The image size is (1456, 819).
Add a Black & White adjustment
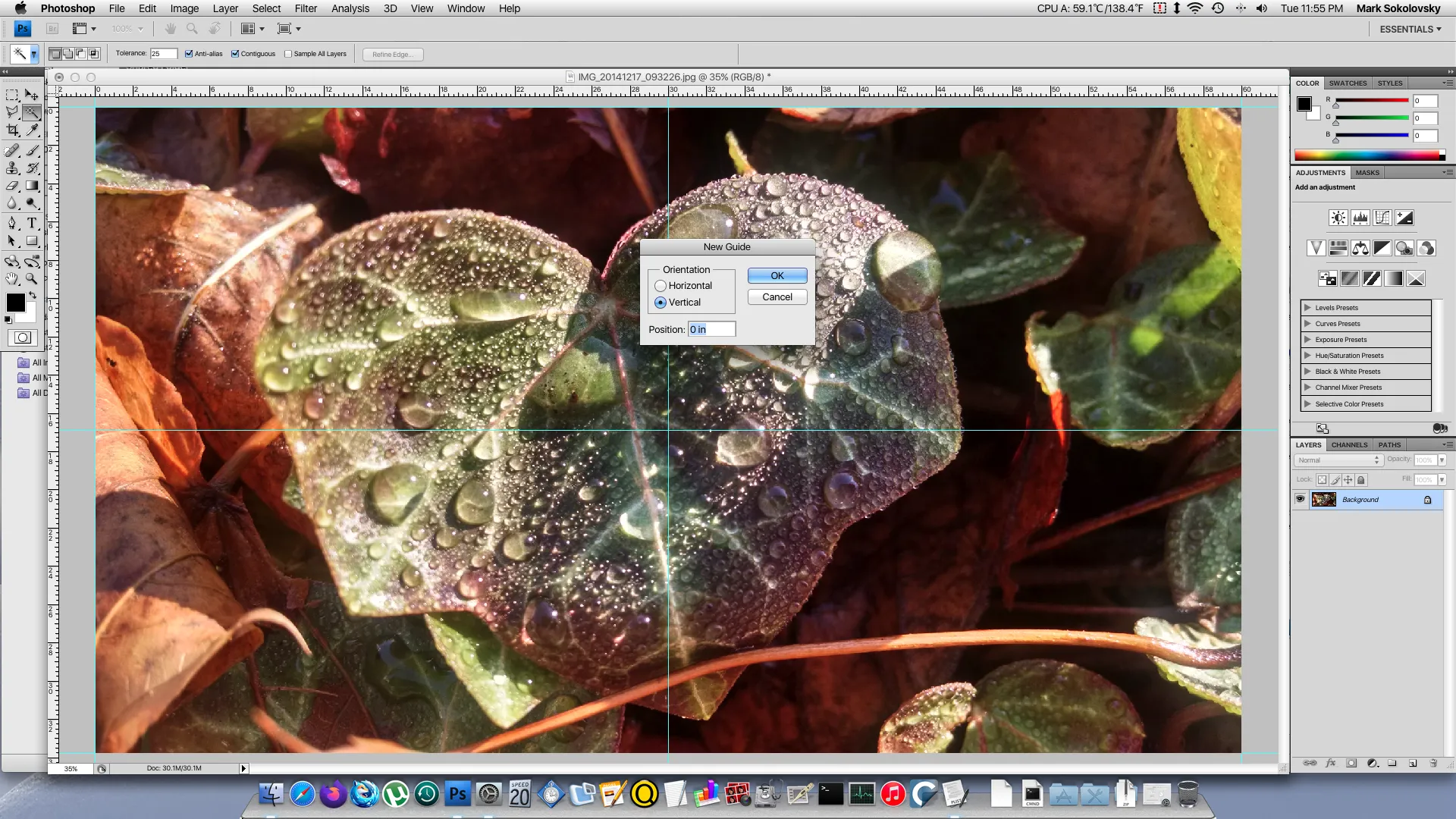point(1382,248)
